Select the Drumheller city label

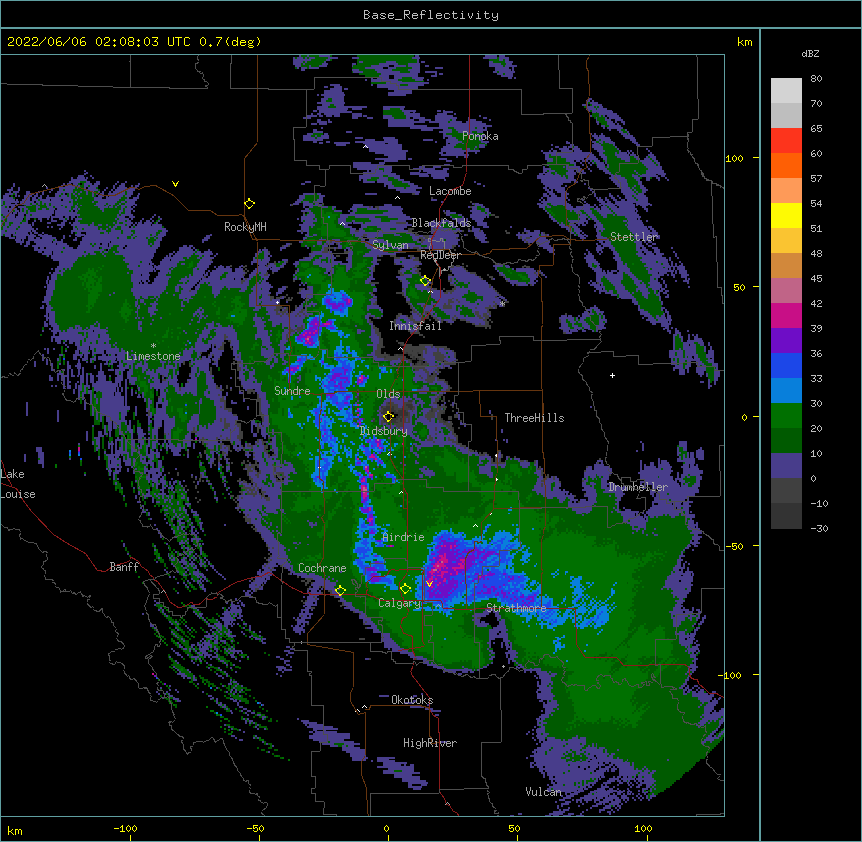click(638, 487)
